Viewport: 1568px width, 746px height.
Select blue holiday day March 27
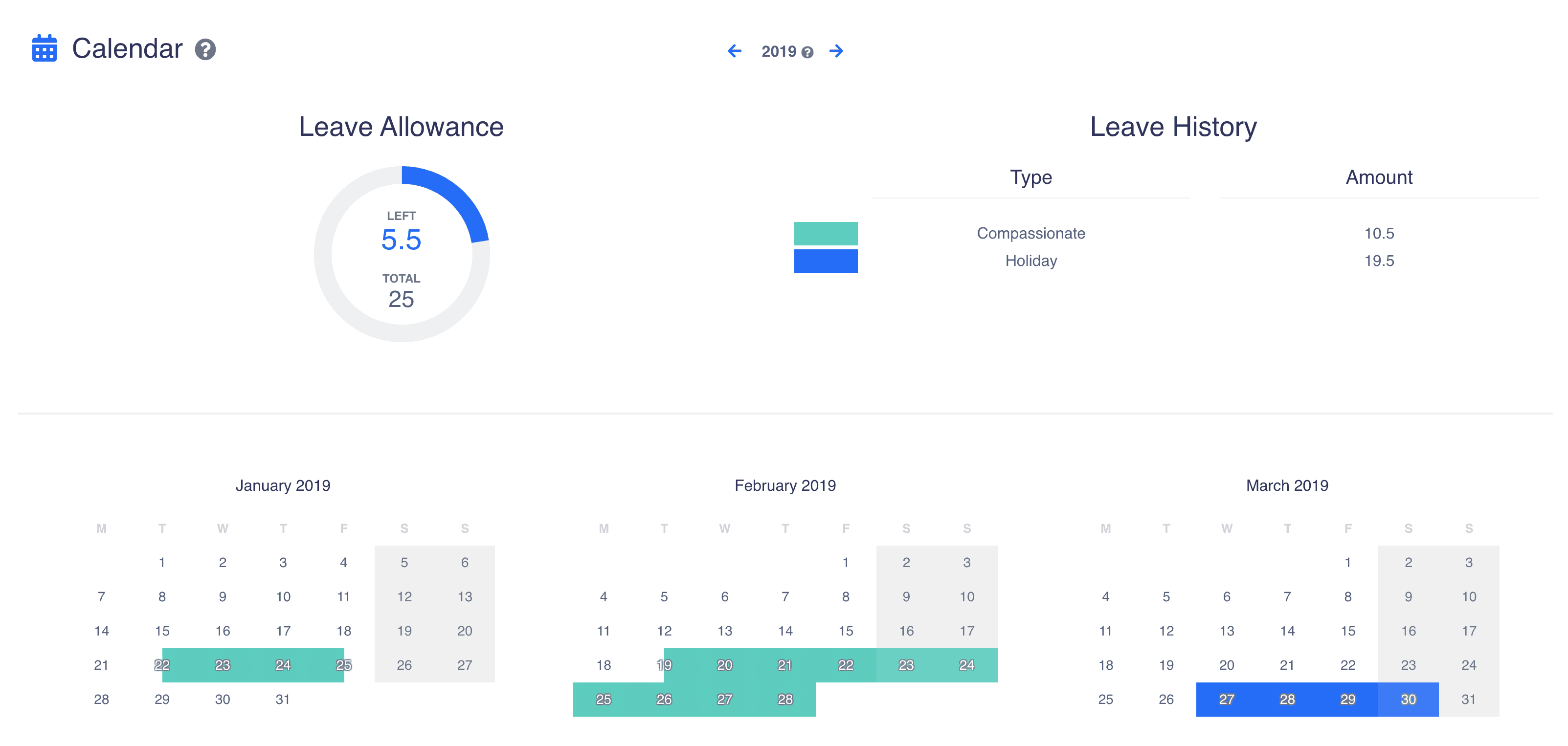[x=1227, y=699]
